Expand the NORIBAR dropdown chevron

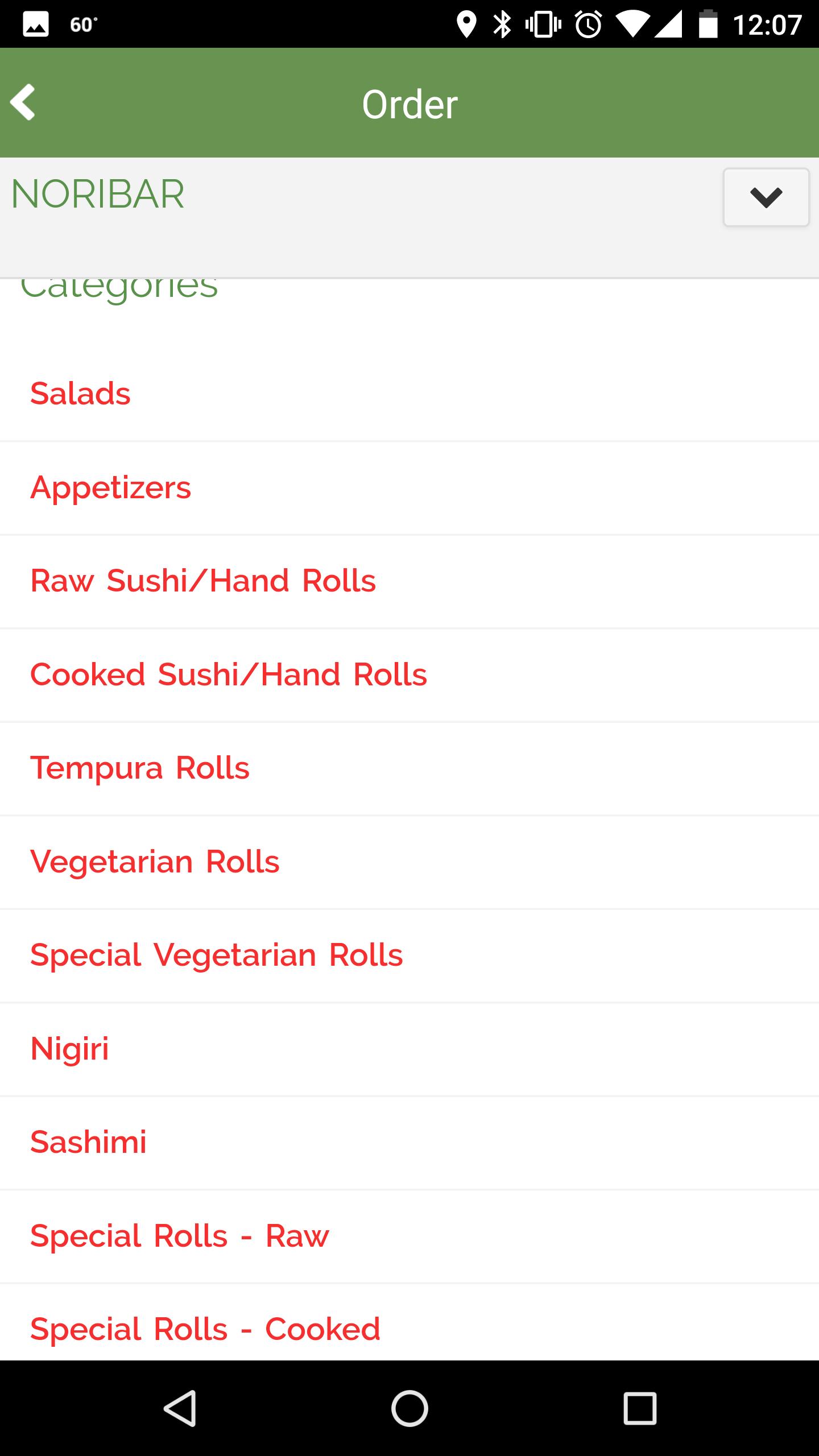coord(766,197)
